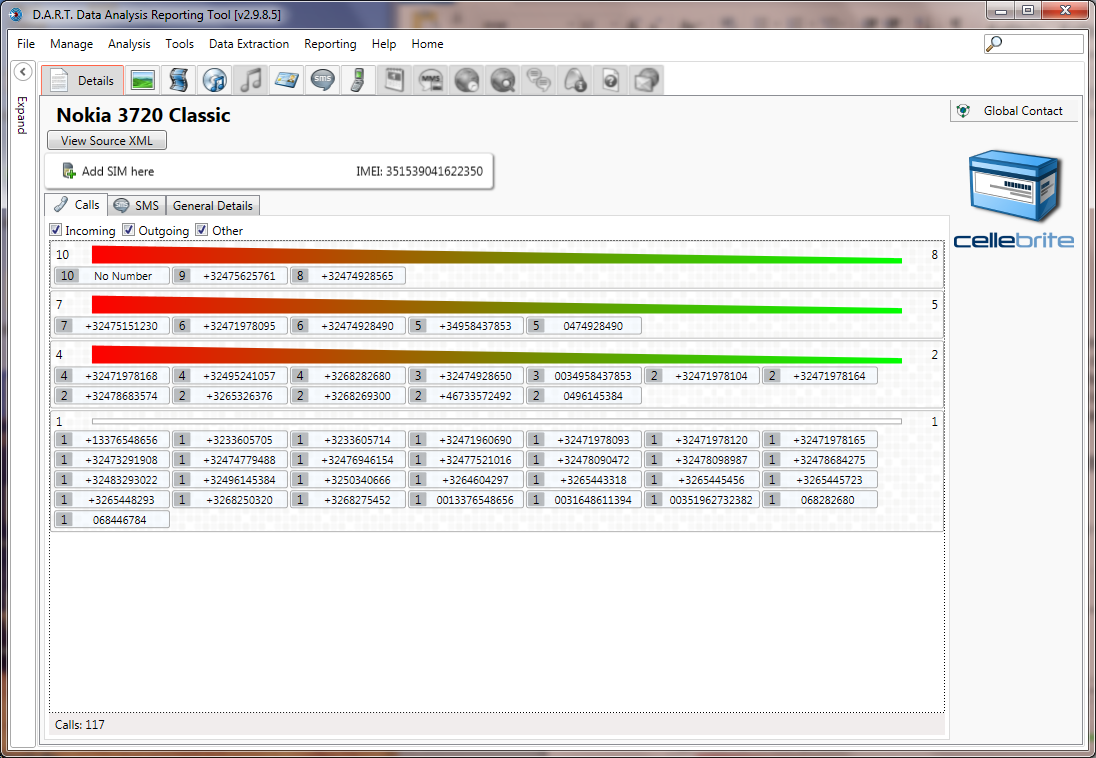Select number +34958437853
1096x758 pixels.
[466, 326]
